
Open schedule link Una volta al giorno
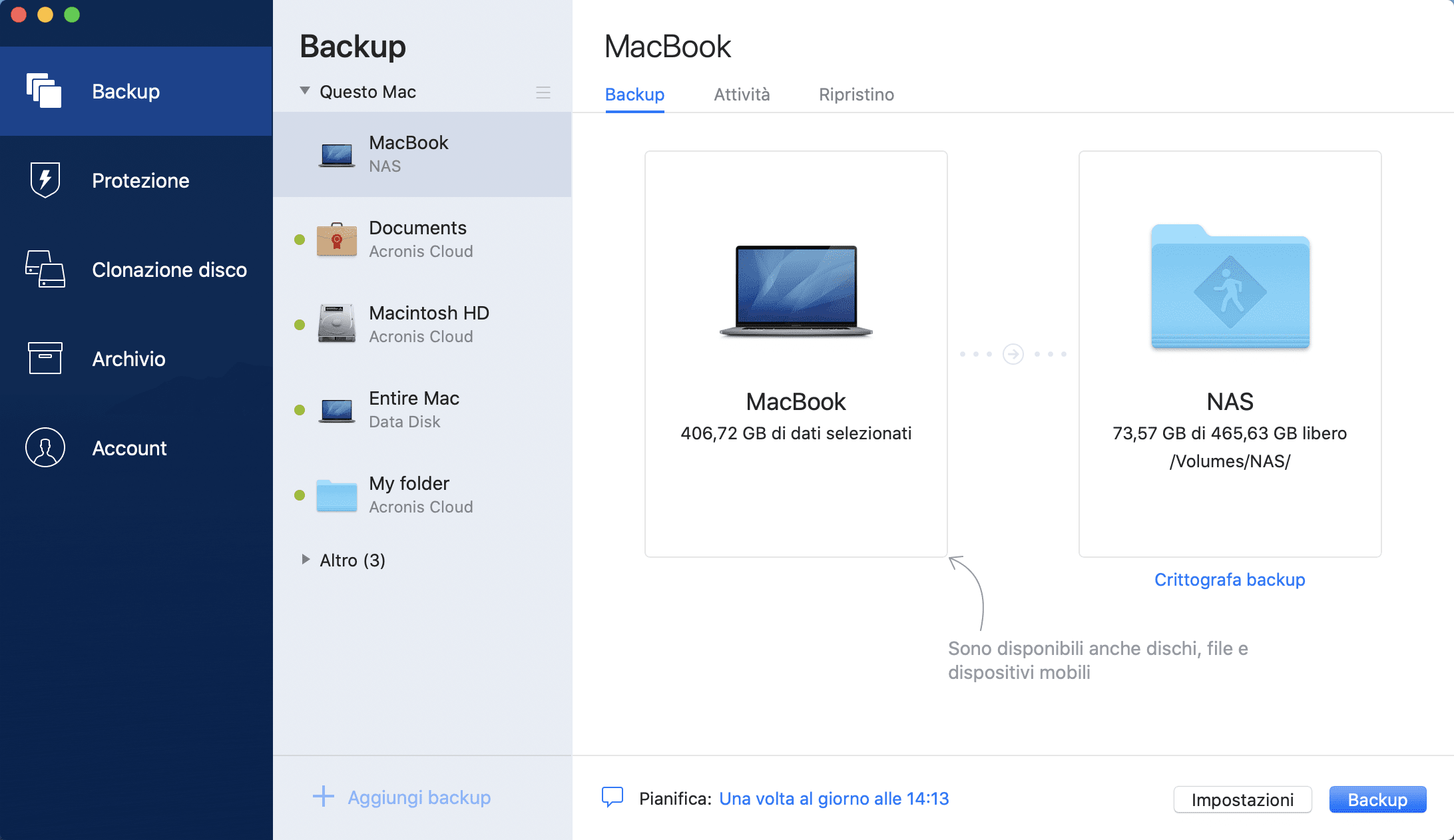coord(834,799)
